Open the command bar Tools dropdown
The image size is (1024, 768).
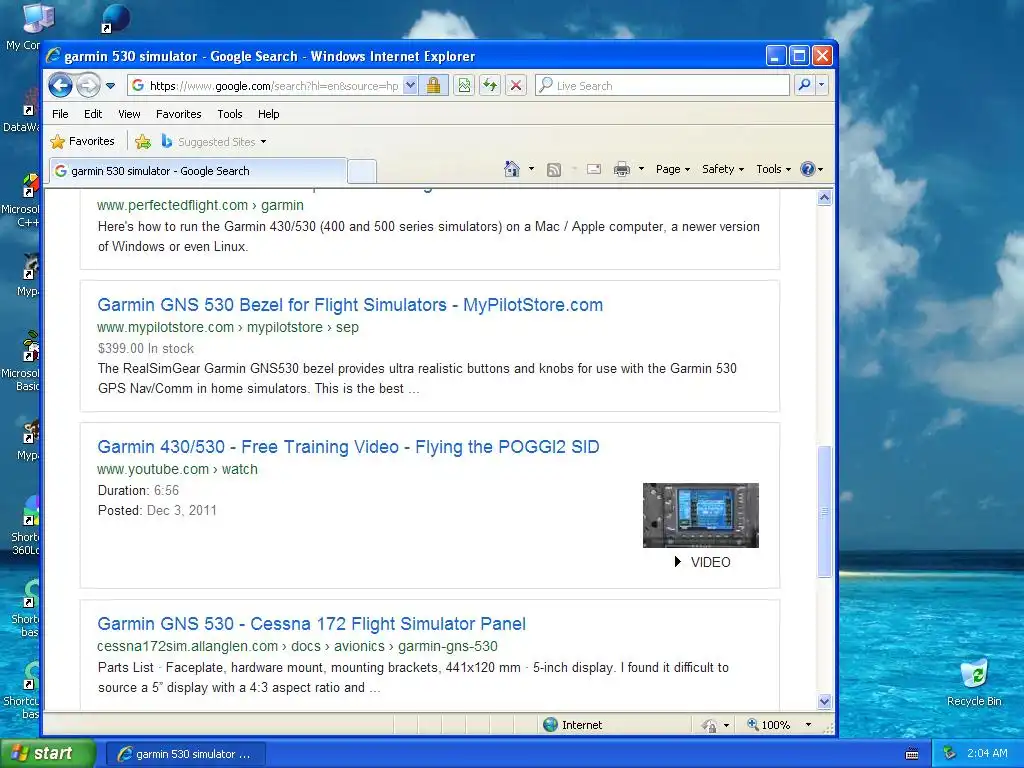pos(773,169)
